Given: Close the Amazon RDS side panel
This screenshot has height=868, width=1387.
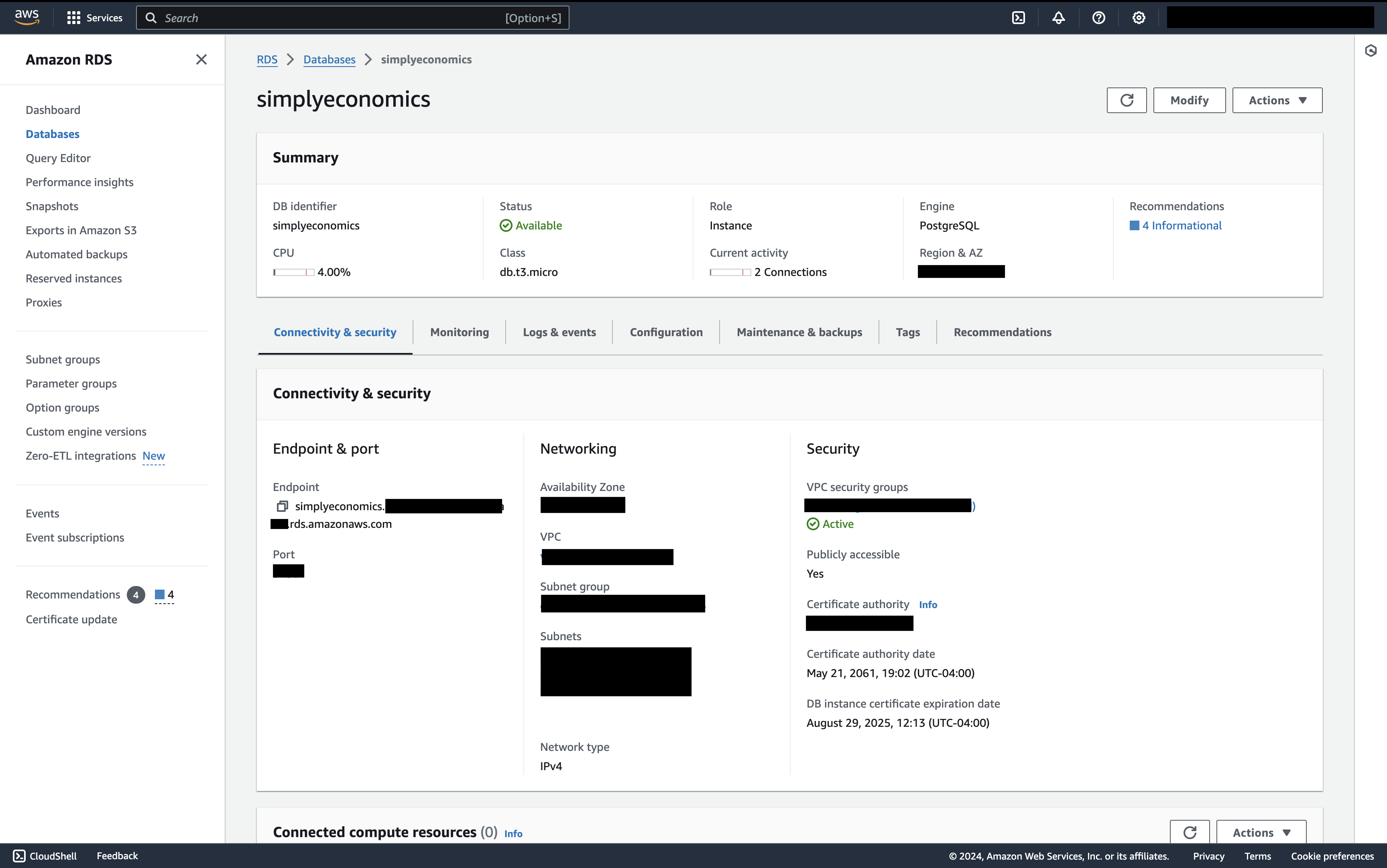Looking at the screenshot, I should click(x=201, y=60).
